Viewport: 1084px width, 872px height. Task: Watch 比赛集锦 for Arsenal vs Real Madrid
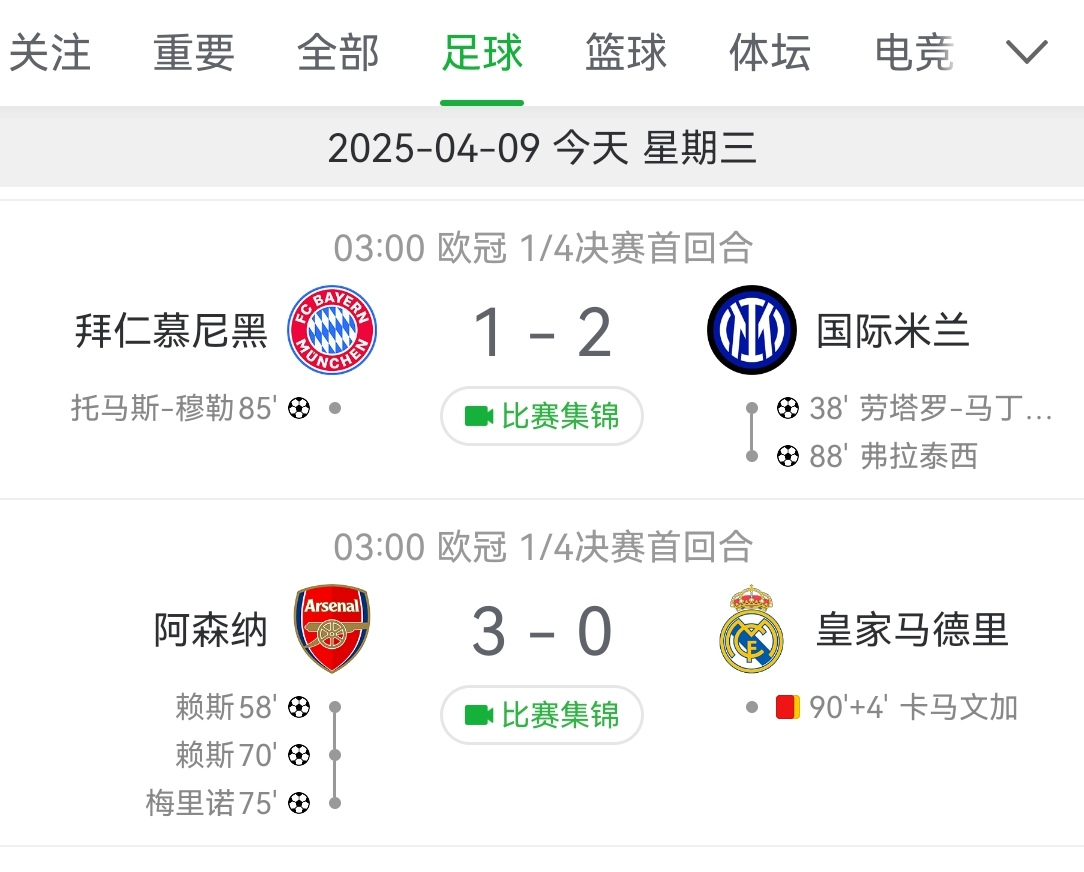click(x=542, y=715)
